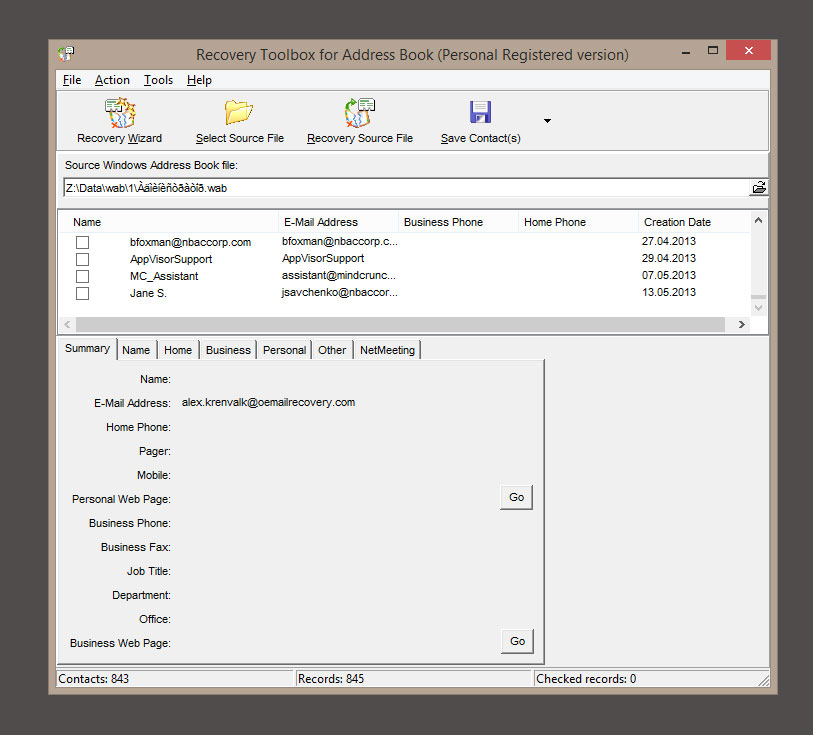Click the horizontal scrollbar track

400,324
